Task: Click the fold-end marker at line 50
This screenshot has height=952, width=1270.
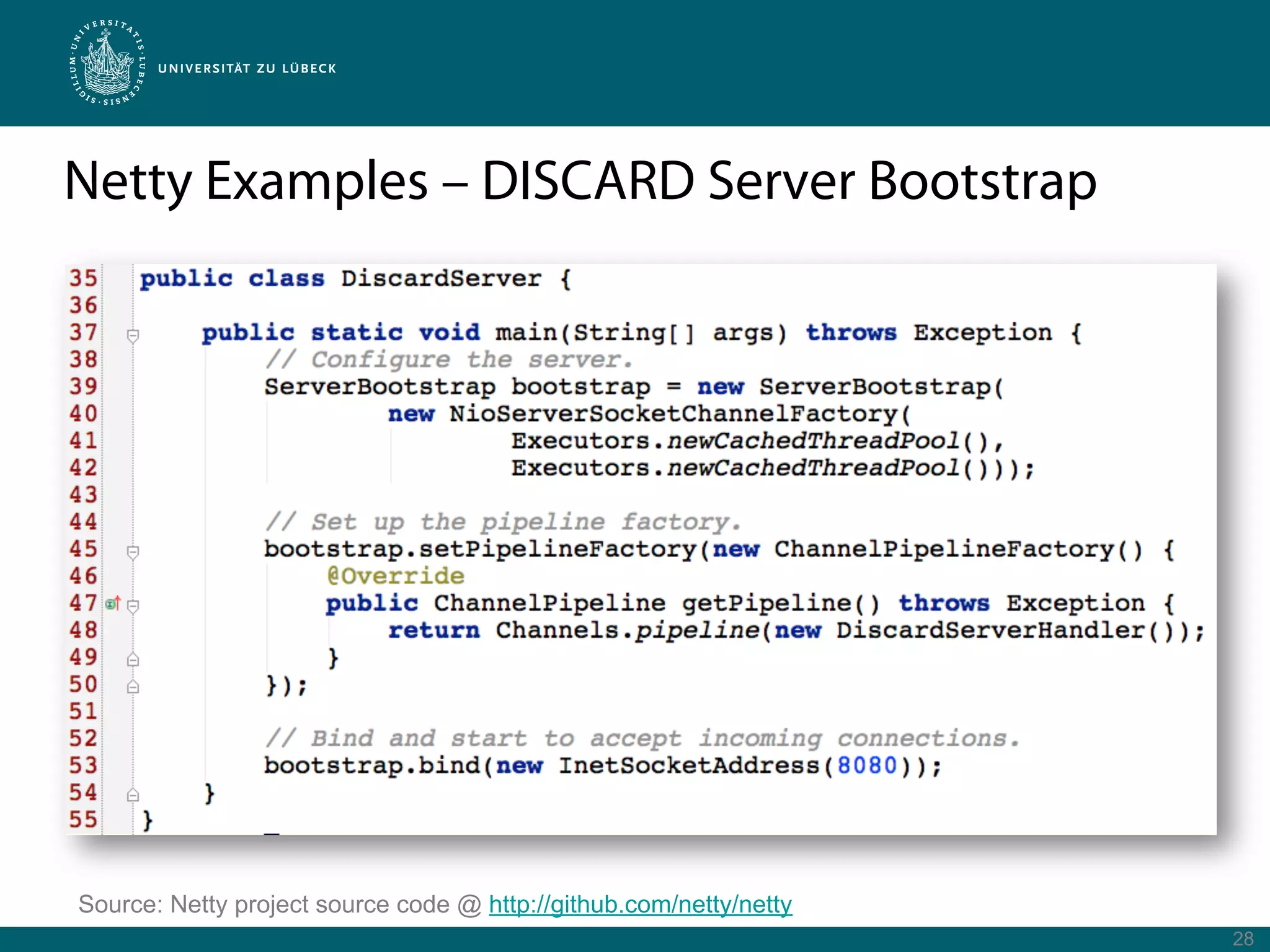Action: 133,687
